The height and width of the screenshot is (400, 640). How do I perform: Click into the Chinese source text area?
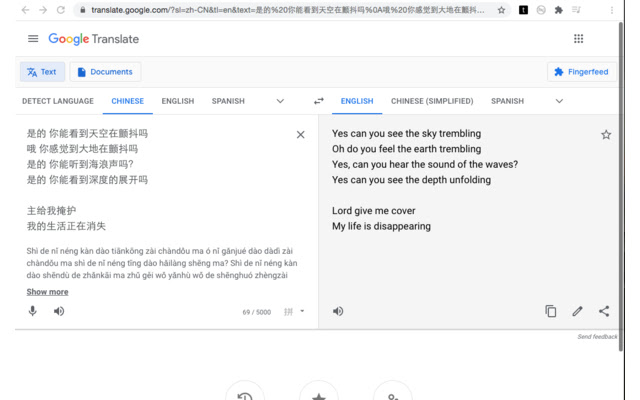pos(157,180)
